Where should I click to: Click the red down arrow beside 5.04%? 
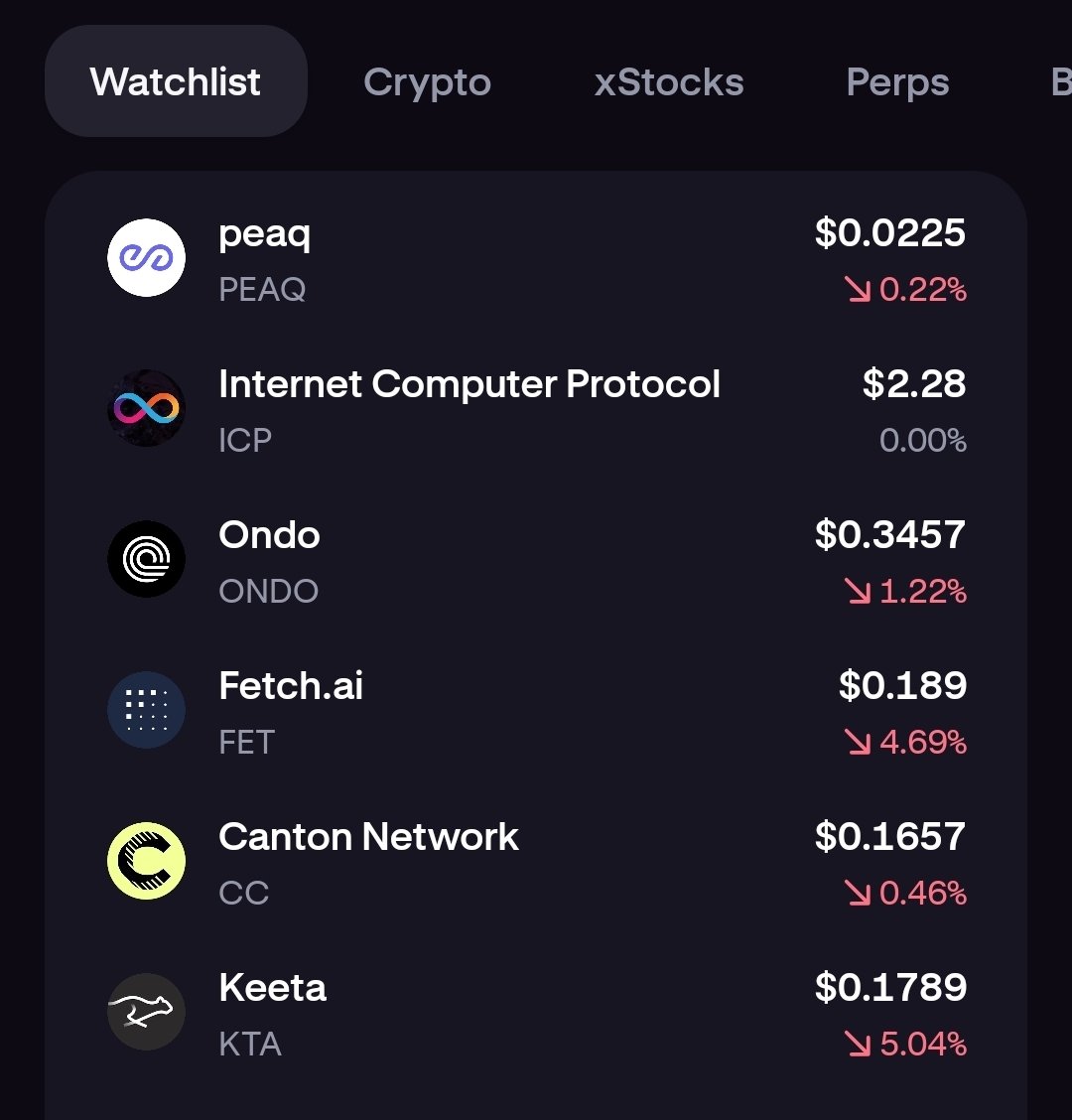tap(858, 1044)
